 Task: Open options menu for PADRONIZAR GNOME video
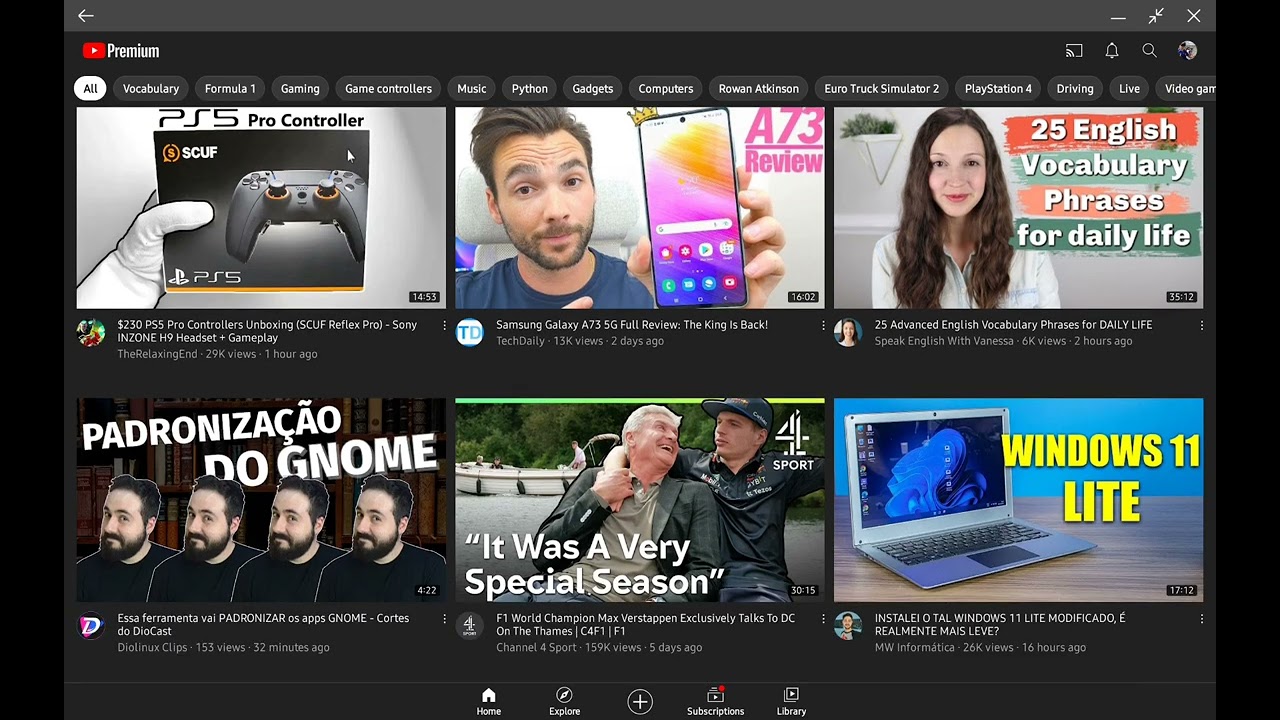tap(445, 619)
